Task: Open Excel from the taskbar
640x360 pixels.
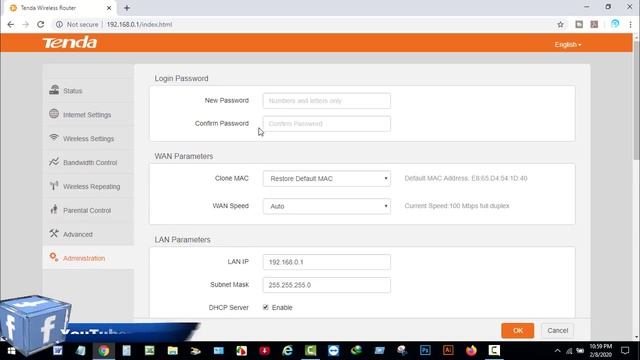Action: click(149, 351)
